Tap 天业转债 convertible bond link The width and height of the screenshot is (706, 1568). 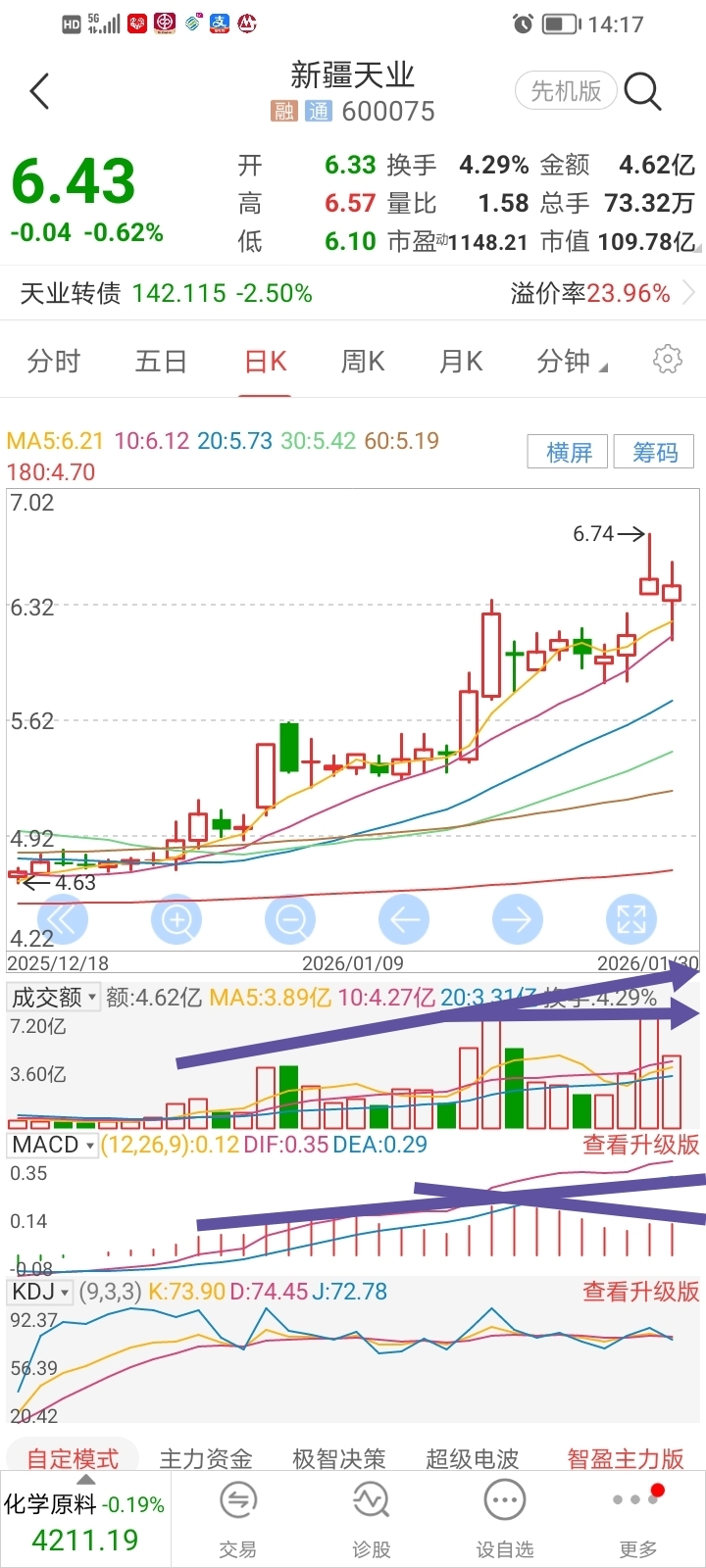[x=71, y=293]
